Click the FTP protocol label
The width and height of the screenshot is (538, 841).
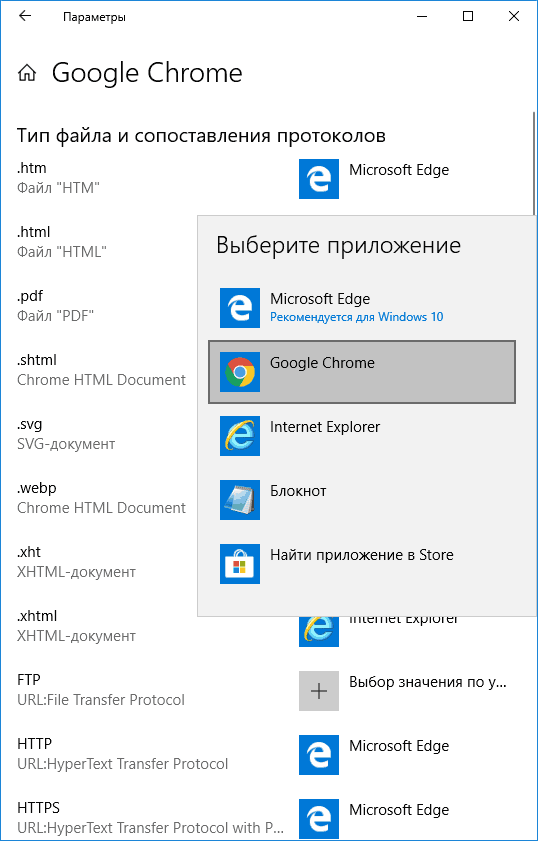29,680
